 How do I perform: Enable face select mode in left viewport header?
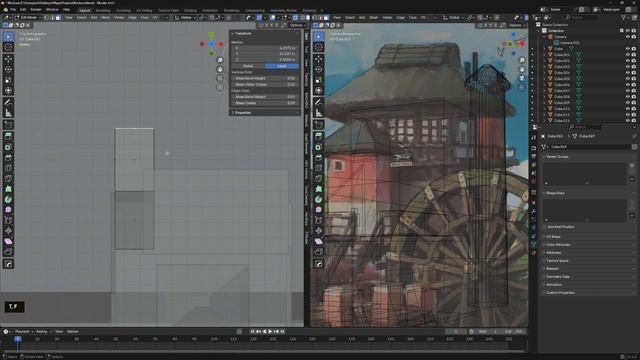pyautogui.click(x=58, y=18)
